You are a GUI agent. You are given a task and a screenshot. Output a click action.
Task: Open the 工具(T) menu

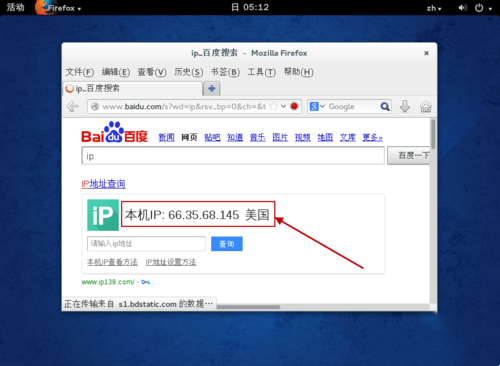pos(262,72)
